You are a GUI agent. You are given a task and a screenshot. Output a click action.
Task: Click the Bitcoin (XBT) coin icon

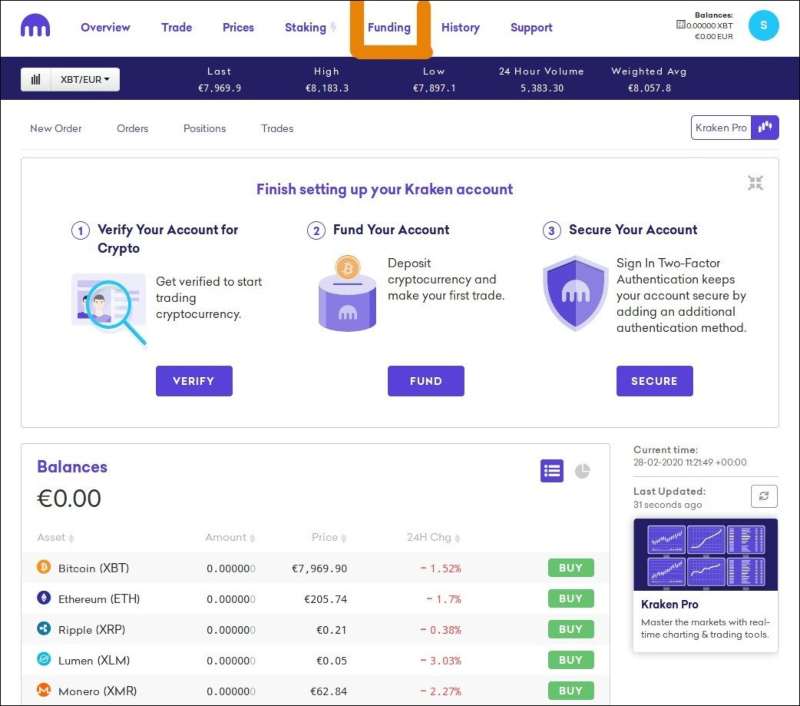click(44, 568)
